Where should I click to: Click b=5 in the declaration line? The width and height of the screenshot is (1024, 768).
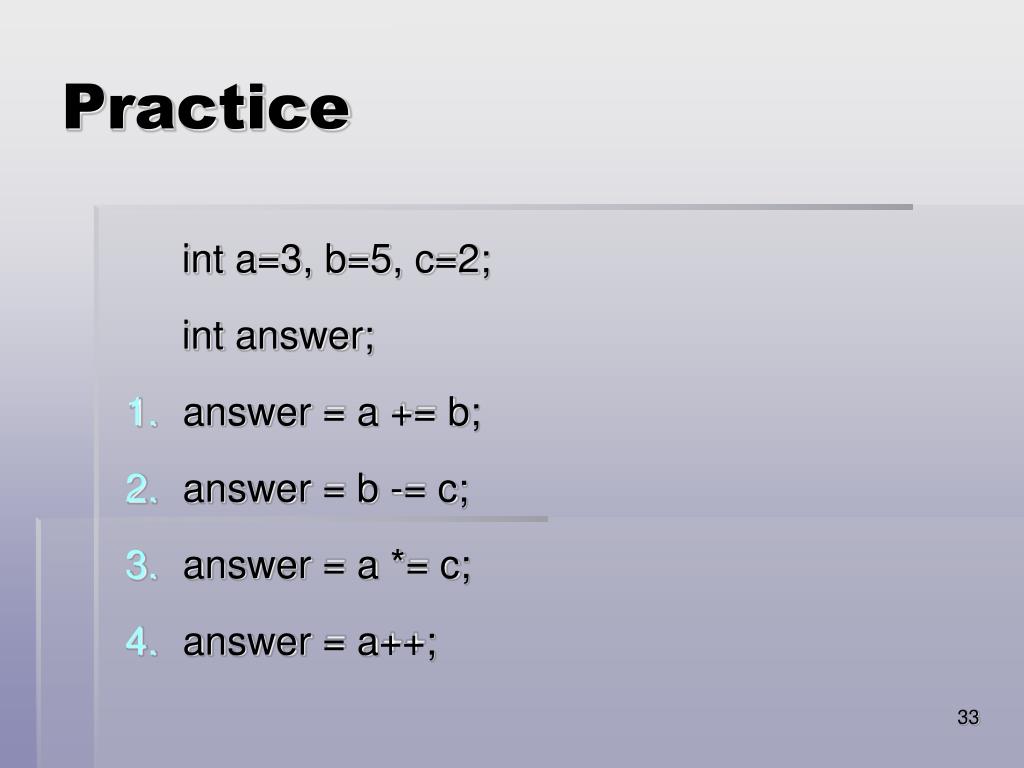(359, 259)
